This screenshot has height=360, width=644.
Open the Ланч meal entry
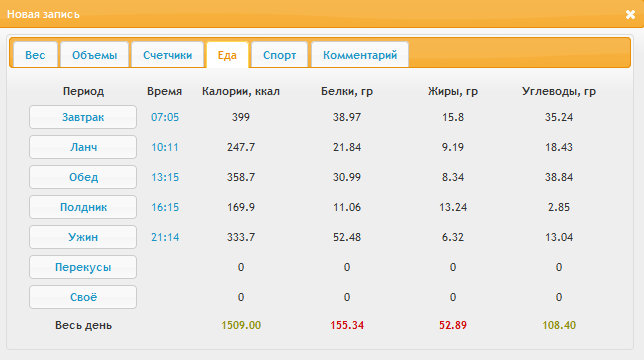point(83,147)
